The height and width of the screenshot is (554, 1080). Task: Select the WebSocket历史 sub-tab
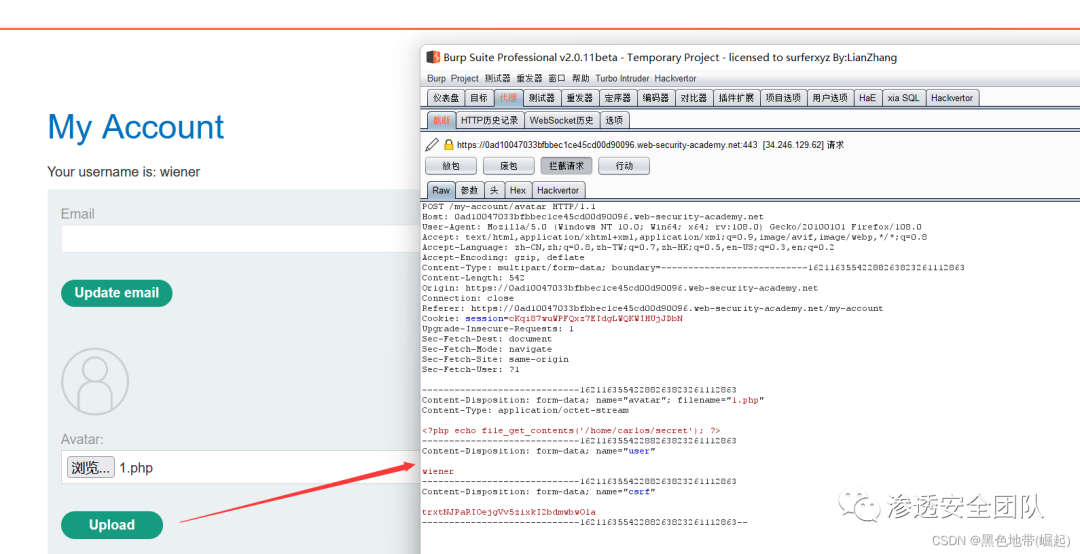pos(561,120)
